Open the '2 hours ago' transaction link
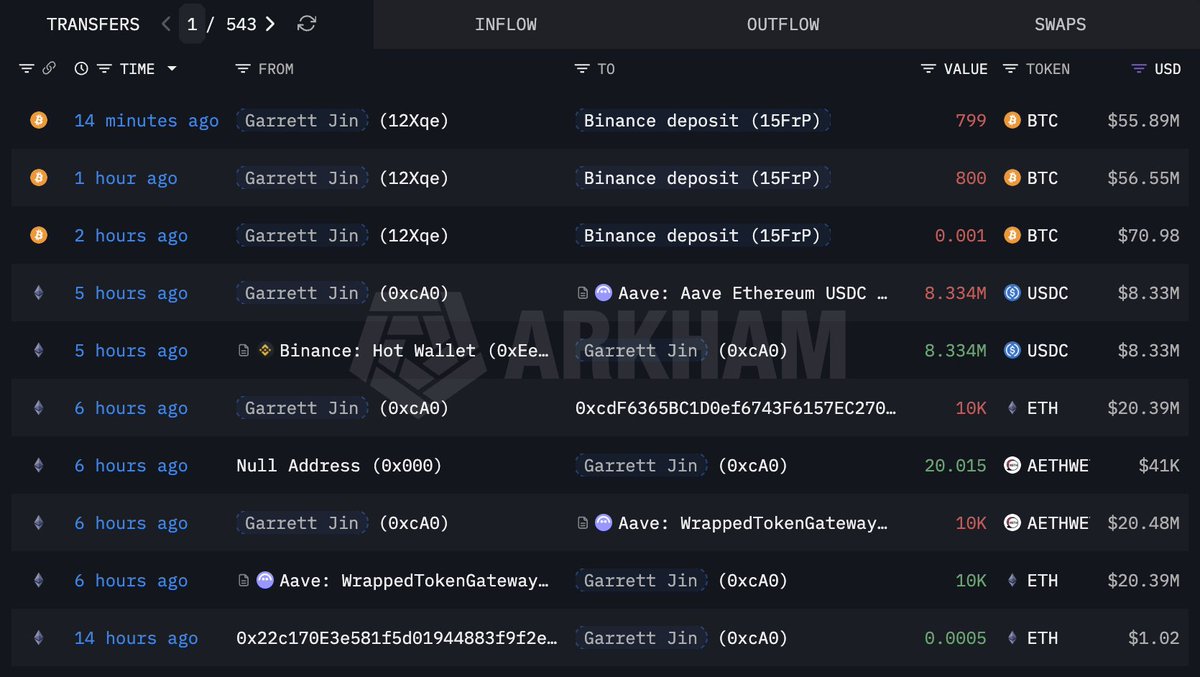Screen dimensions: 1200x677 pyautogui.click(x=131, y=235)
